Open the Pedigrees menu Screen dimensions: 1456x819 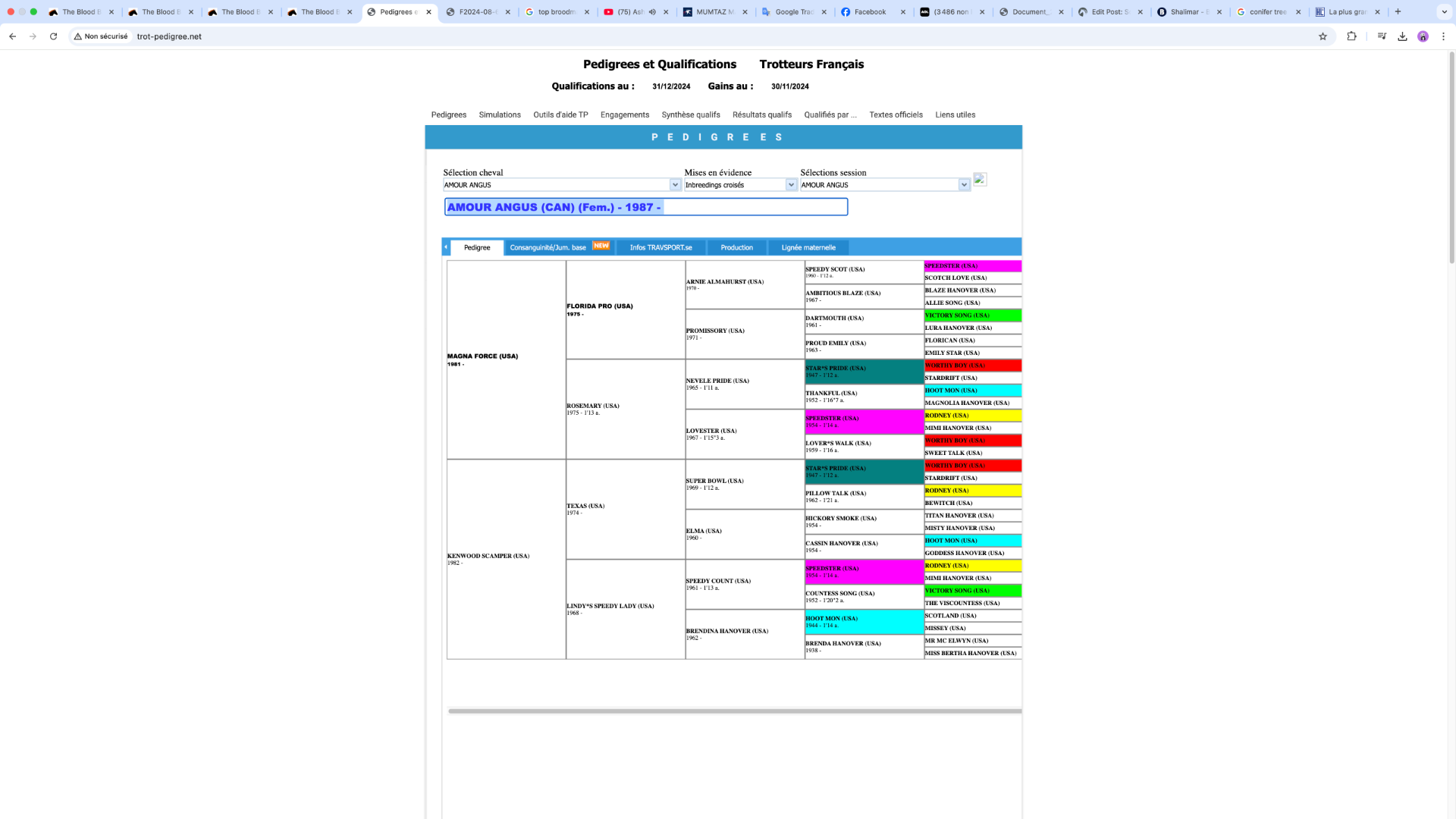click(449, 115)
